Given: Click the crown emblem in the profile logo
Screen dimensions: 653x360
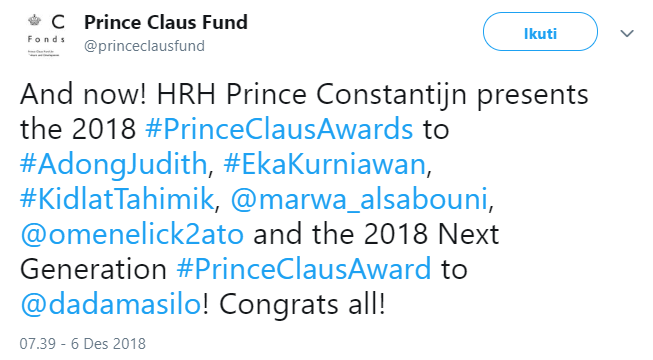Looking at the screenshot, I should coord(35,20).
